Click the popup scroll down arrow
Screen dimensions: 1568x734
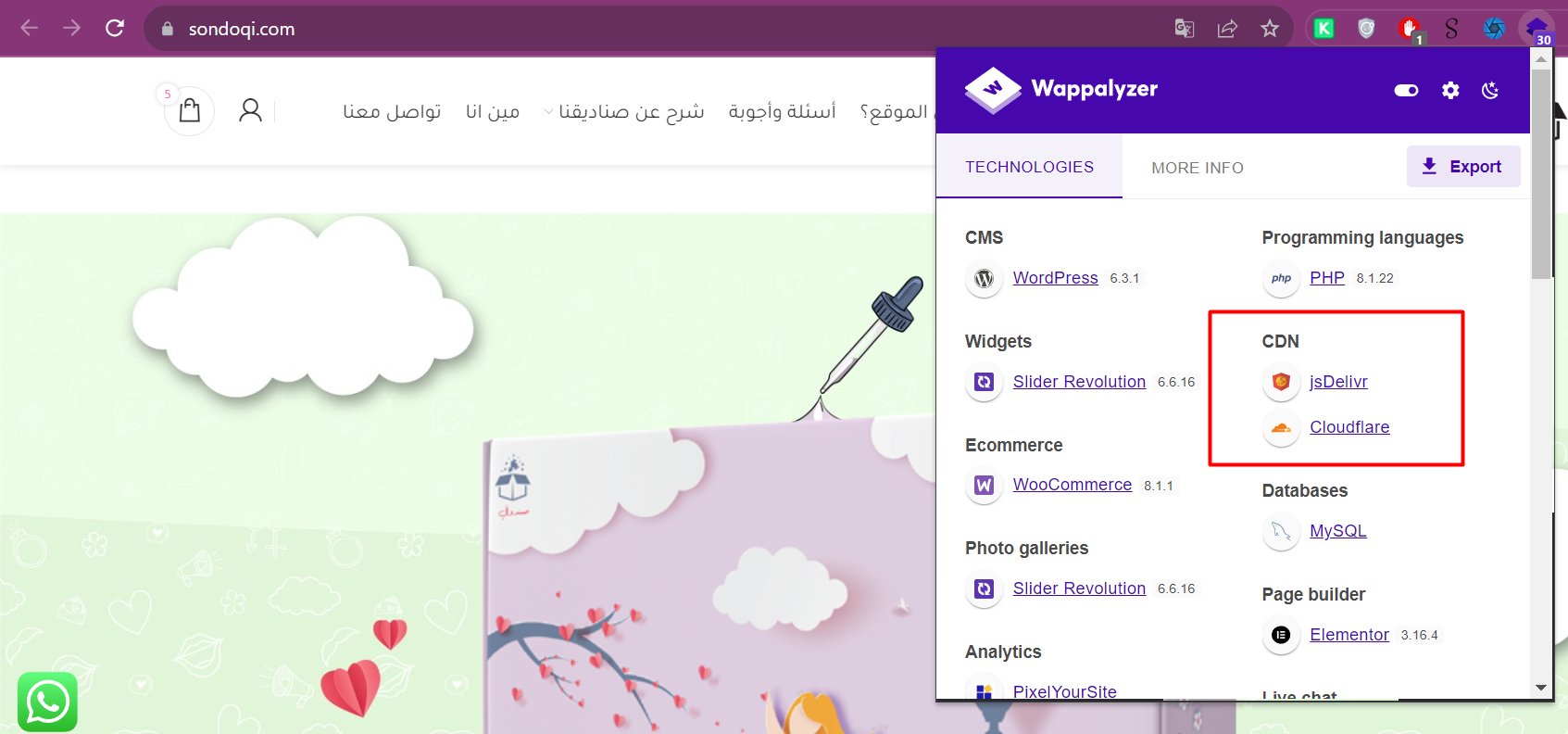1541,688
